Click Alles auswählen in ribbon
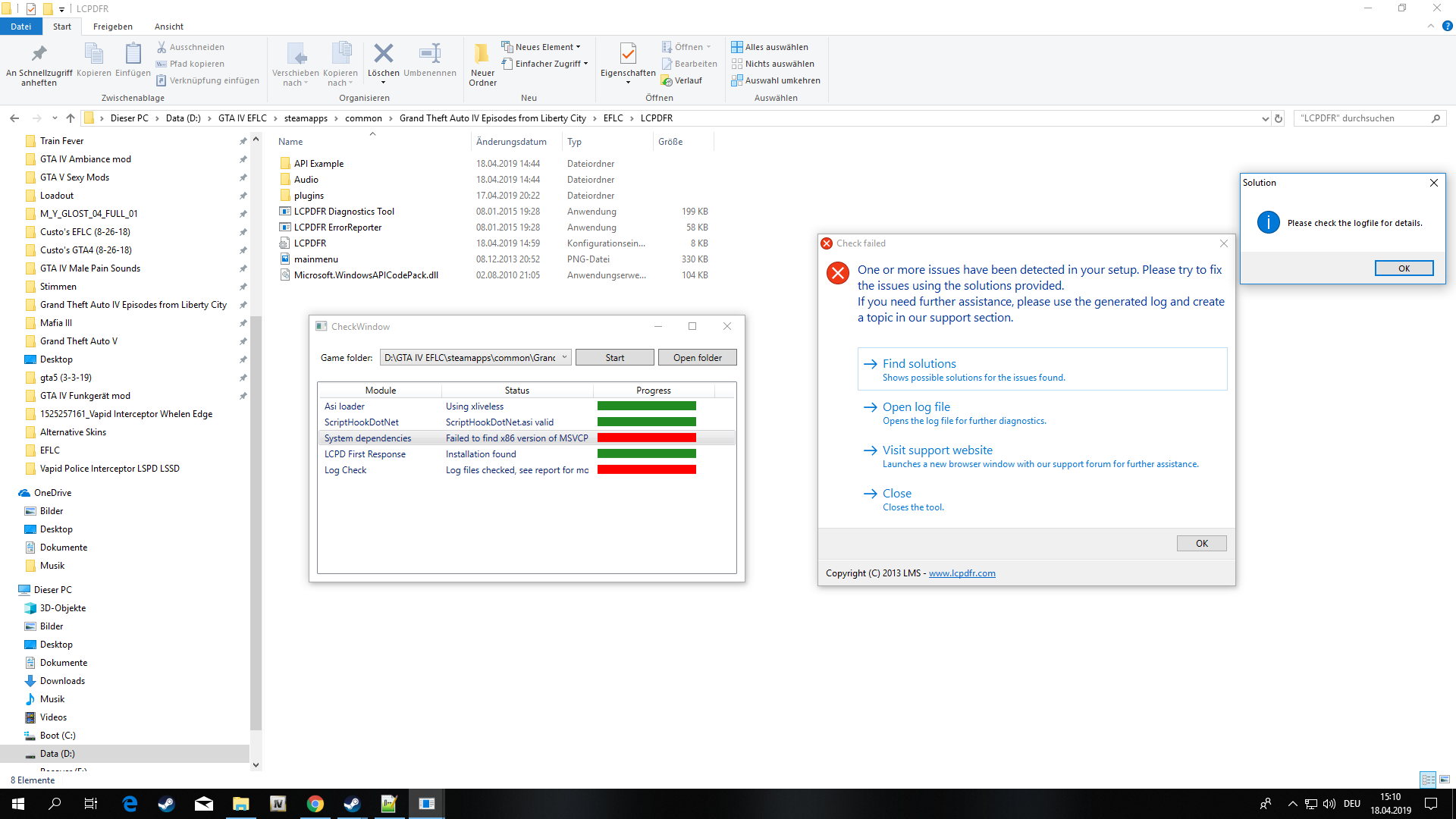This screenshot has width=1456, height=819. pyautogui.click(x=770, y=47)
